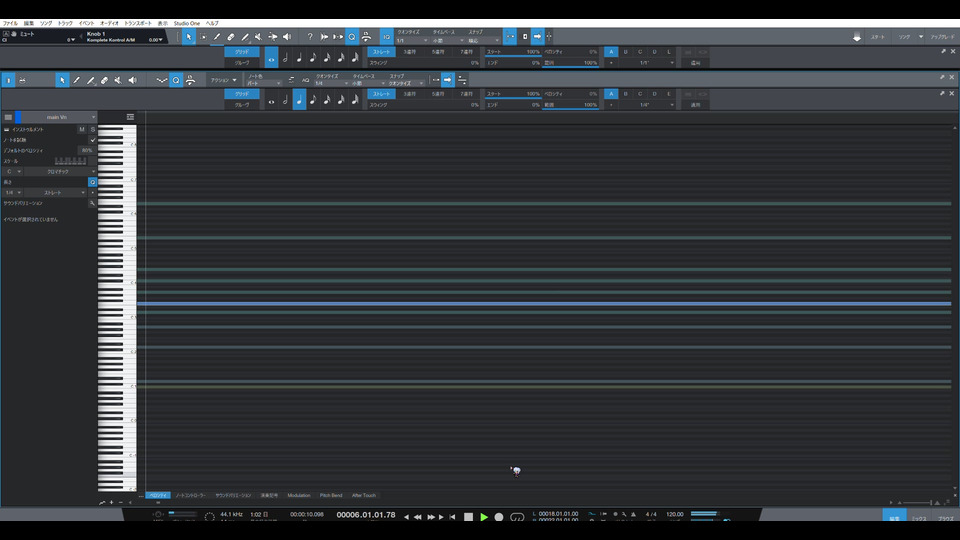Select the Pencil draw tool in the editor toolbar

coord(76,80)
